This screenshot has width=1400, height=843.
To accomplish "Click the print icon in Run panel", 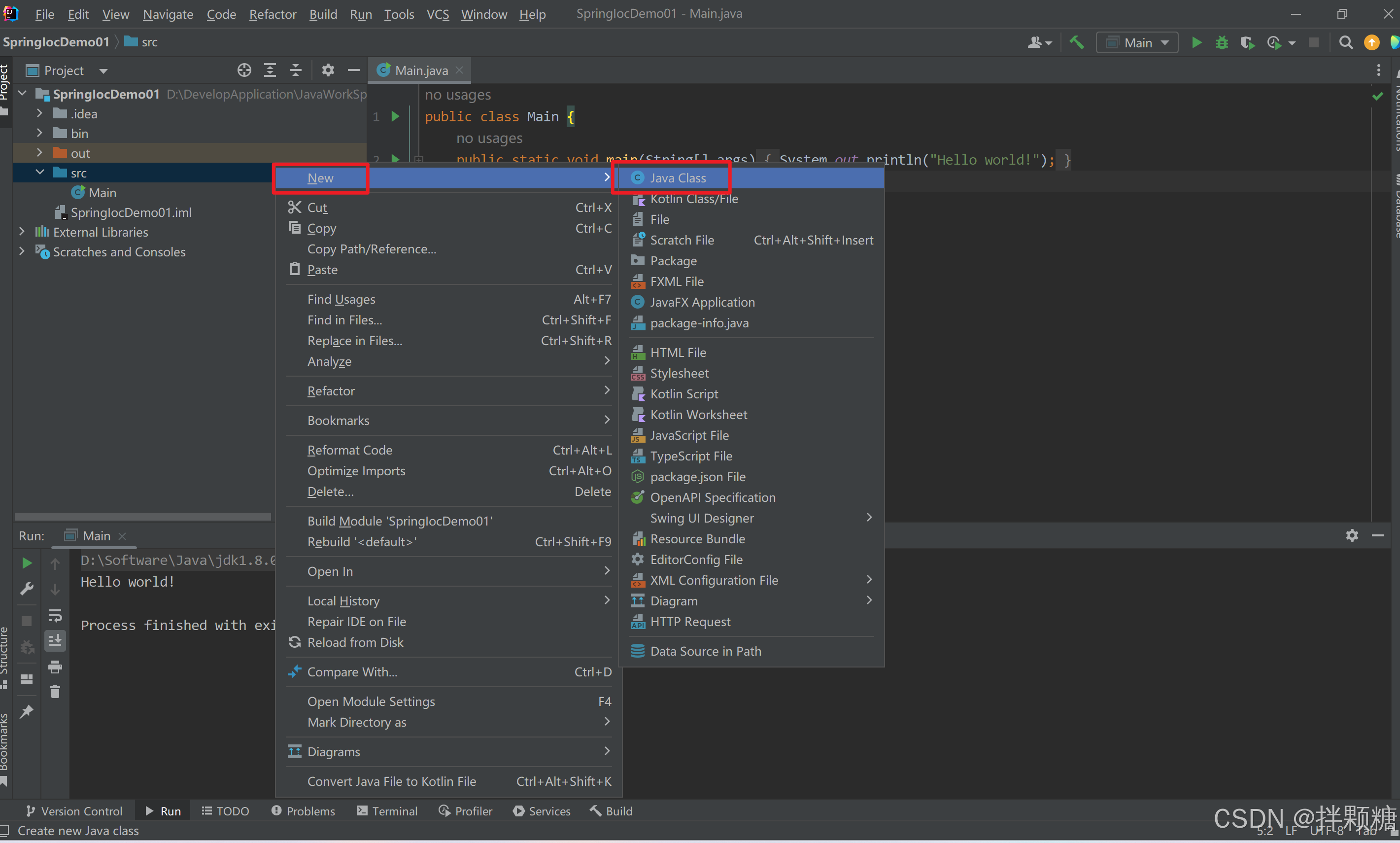I will click(x=55, y=667).
